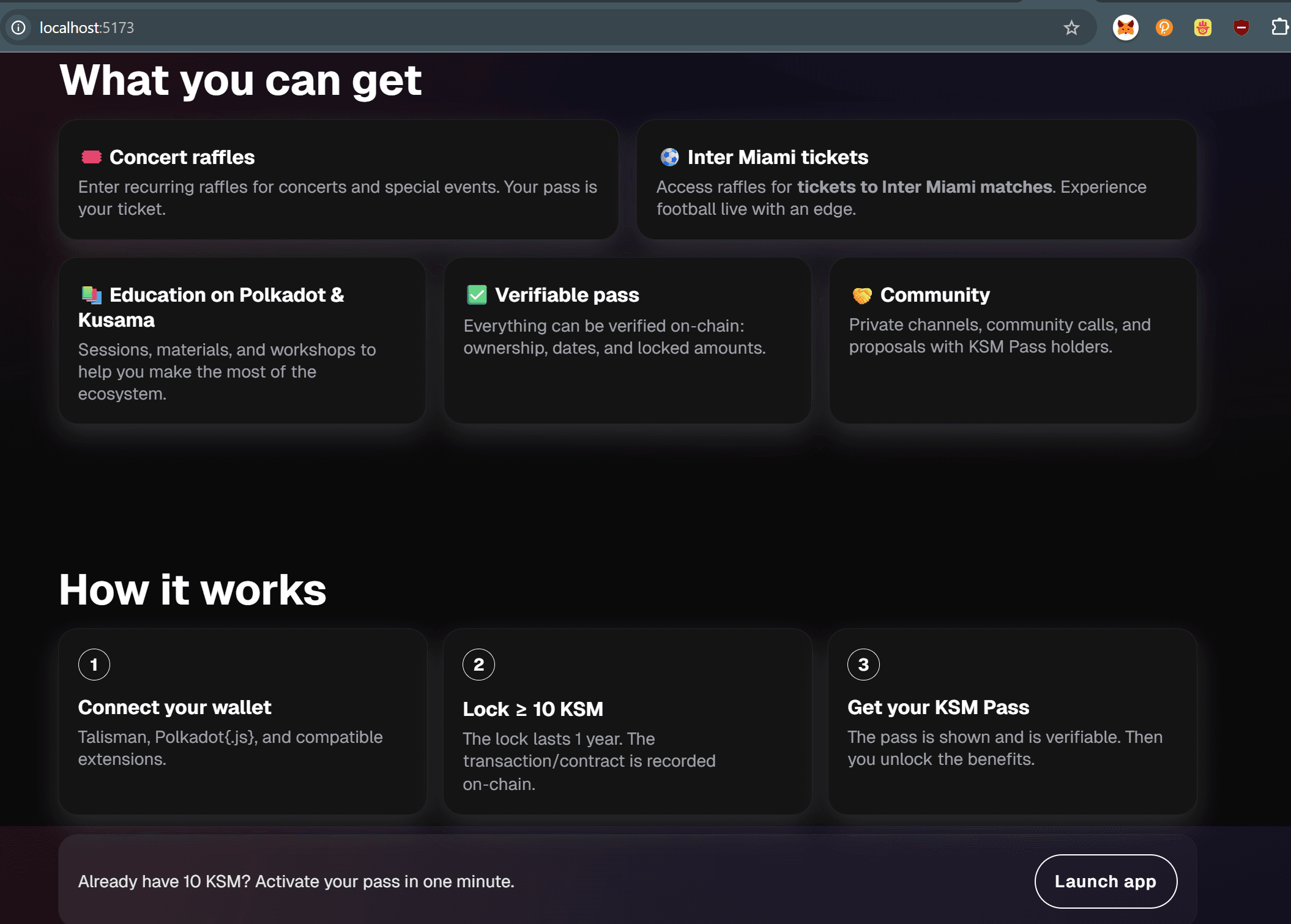This screenshot has width=1291, height=924.
Task: Click the step 1 number badge
Action: pos(94,665)
